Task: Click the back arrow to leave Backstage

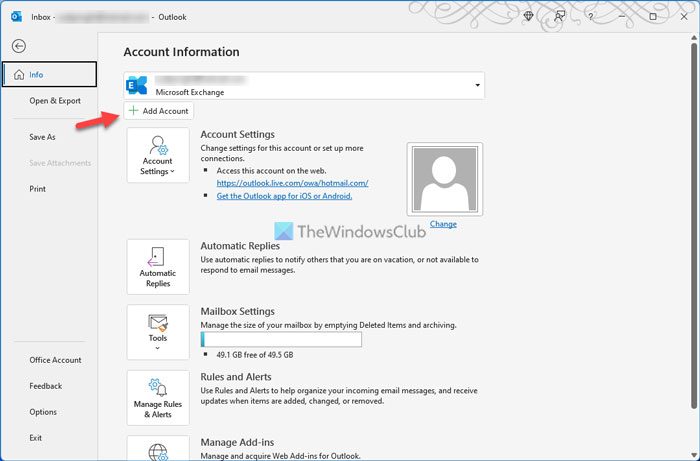Action: click(x=19, y=46)
